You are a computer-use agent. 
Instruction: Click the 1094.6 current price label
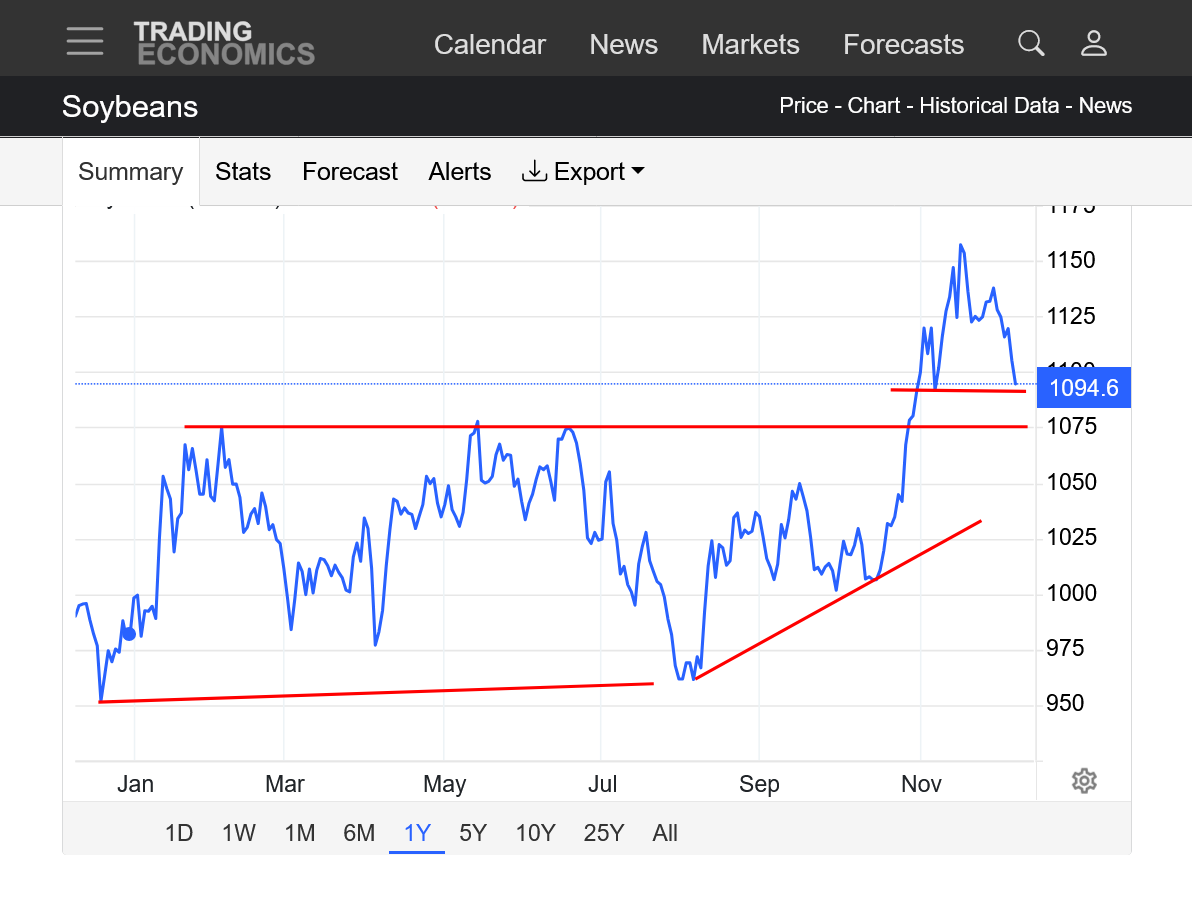click(x=1084, y=388)
